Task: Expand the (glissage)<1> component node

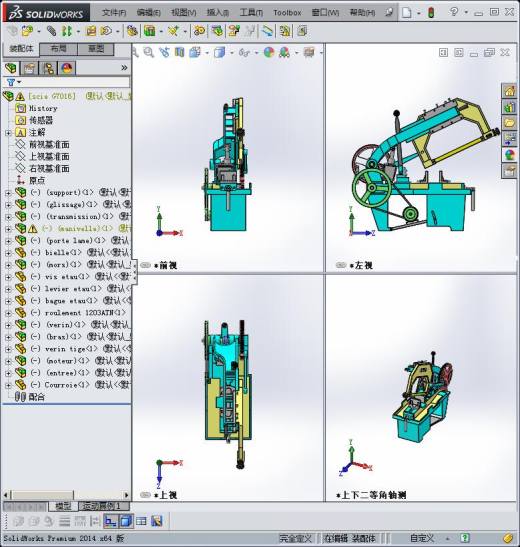Action: point(8,205)
